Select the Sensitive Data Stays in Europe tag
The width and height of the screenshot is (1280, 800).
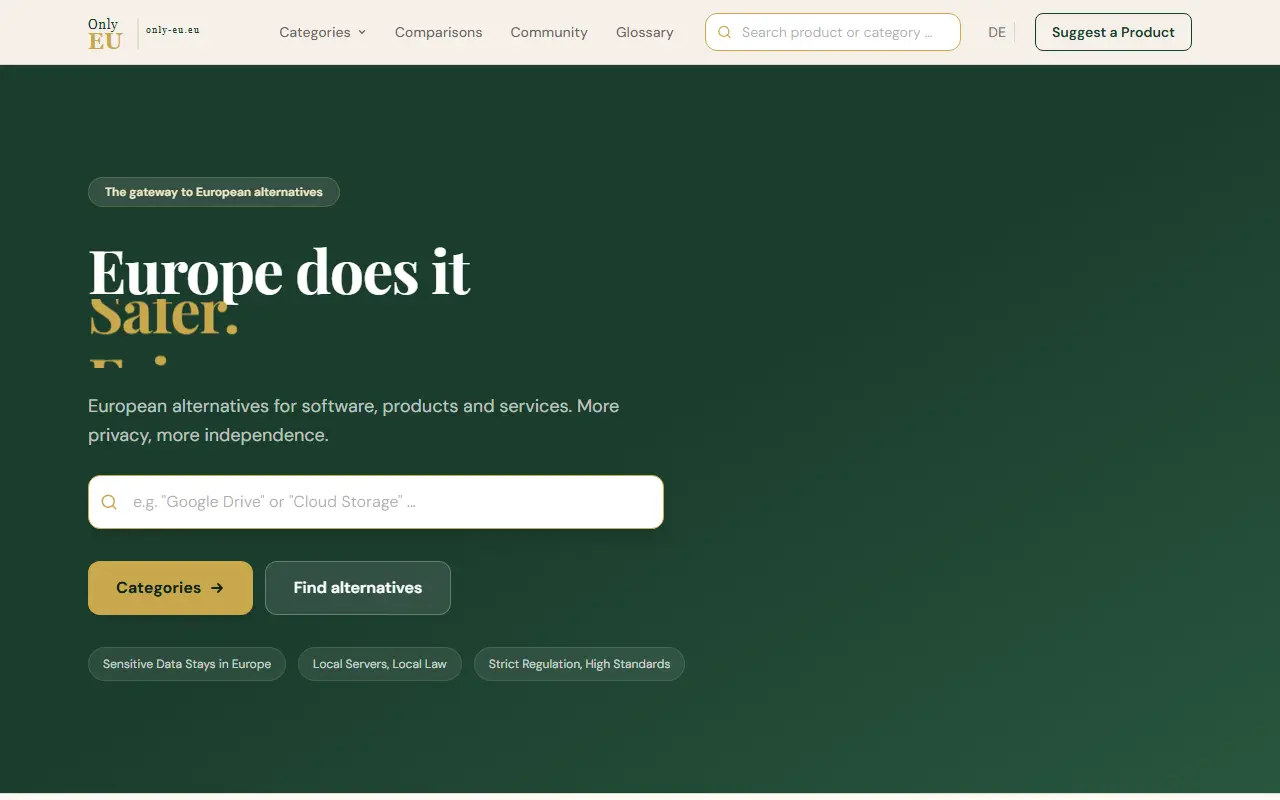click(x=187, y=664)
